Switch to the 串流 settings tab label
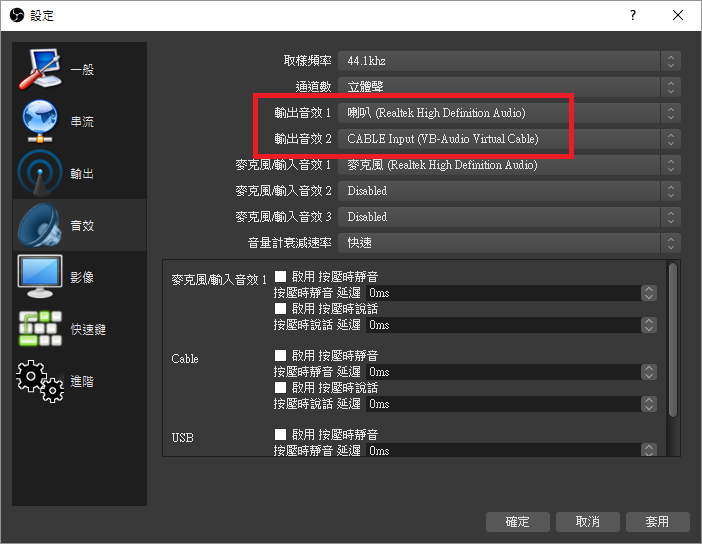 pyautogui.click(x=82, y=122)
